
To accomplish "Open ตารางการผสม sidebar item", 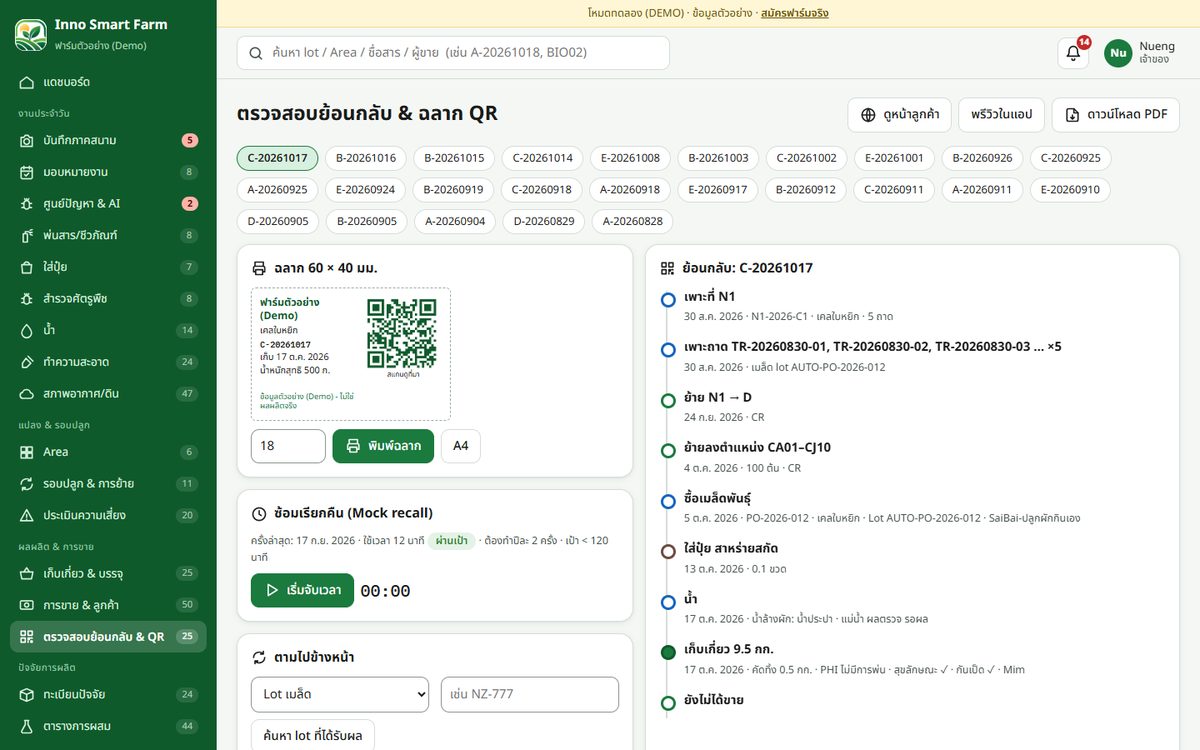I will (108, 726).
